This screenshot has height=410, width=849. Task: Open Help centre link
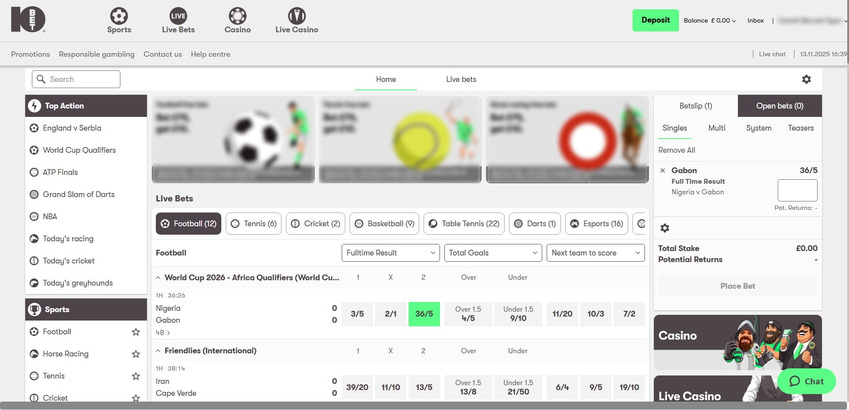[x=211, y=54]
